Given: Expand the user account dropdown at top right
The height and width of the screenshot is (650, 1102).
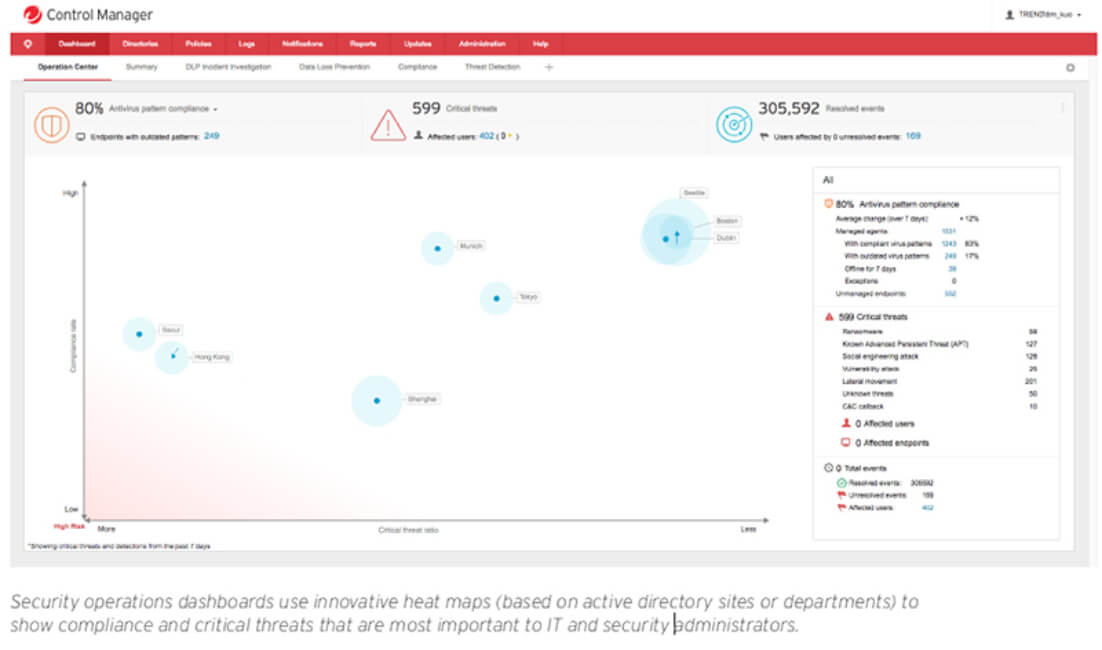Looking at the screenshot, I should 1080,15.
